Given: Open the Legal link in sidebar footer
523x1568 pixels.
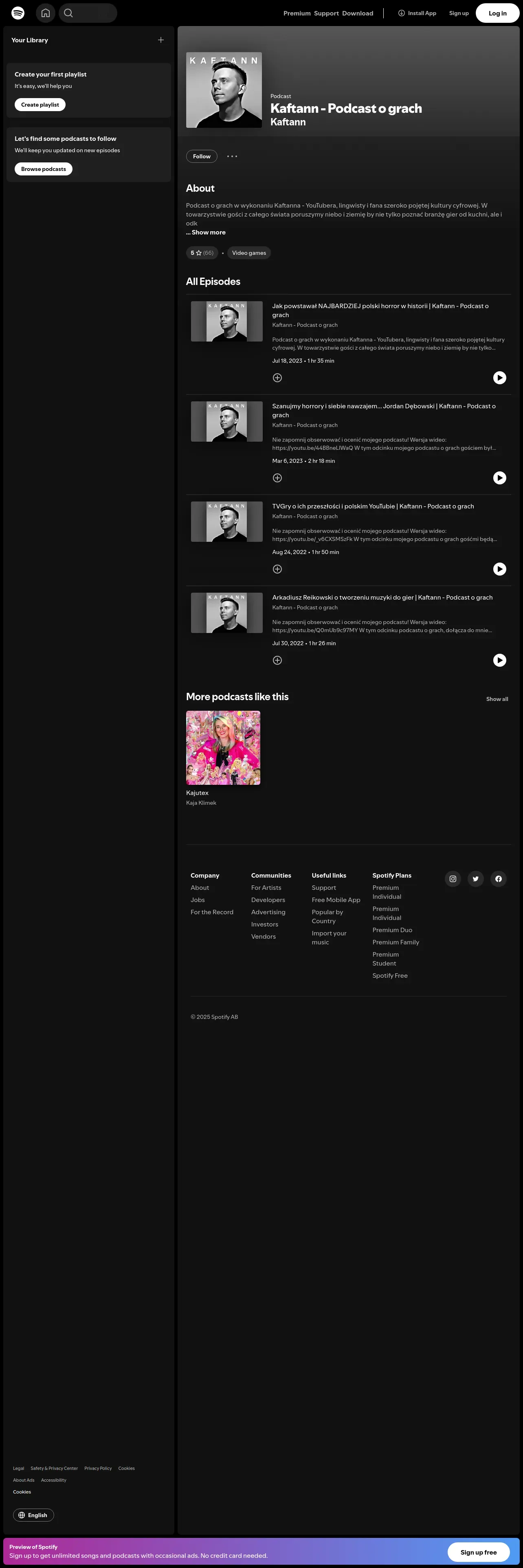Looking at the screenshot, I should [x=19, y=1468].
